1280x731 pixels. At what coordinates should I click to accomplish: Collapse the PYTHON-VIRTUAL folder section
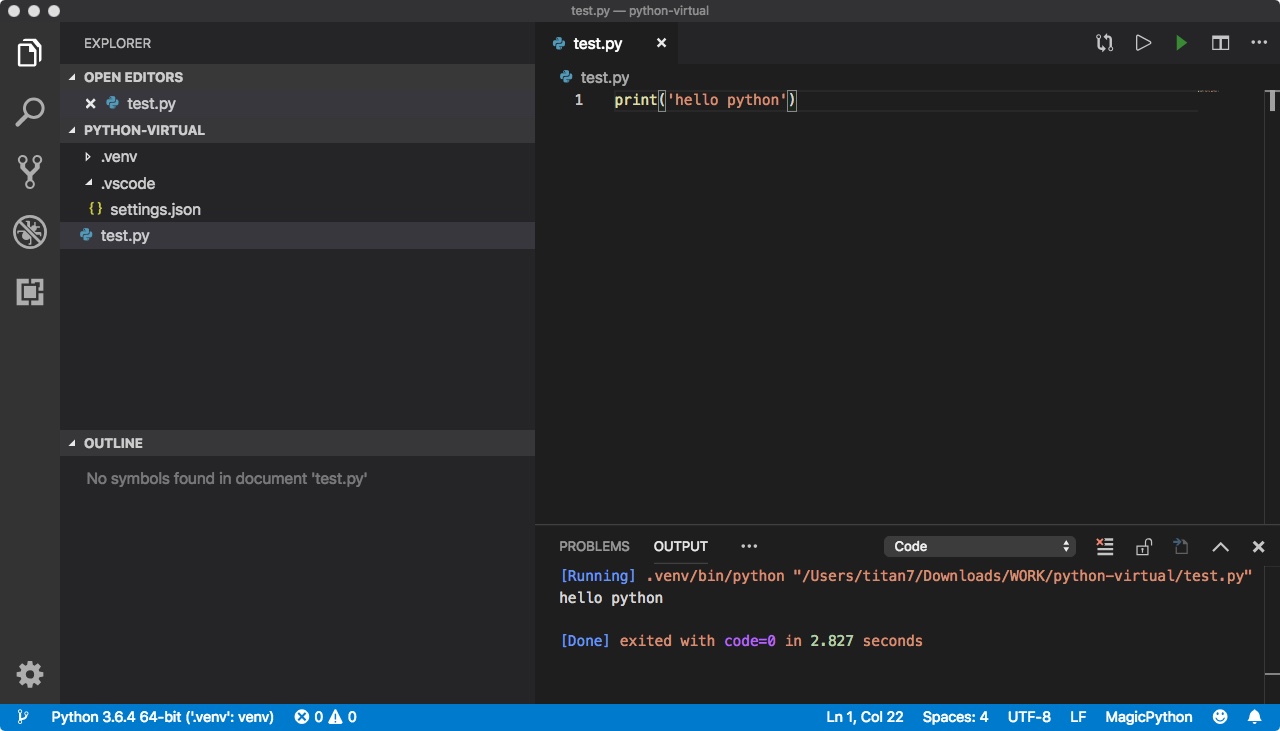297,130
